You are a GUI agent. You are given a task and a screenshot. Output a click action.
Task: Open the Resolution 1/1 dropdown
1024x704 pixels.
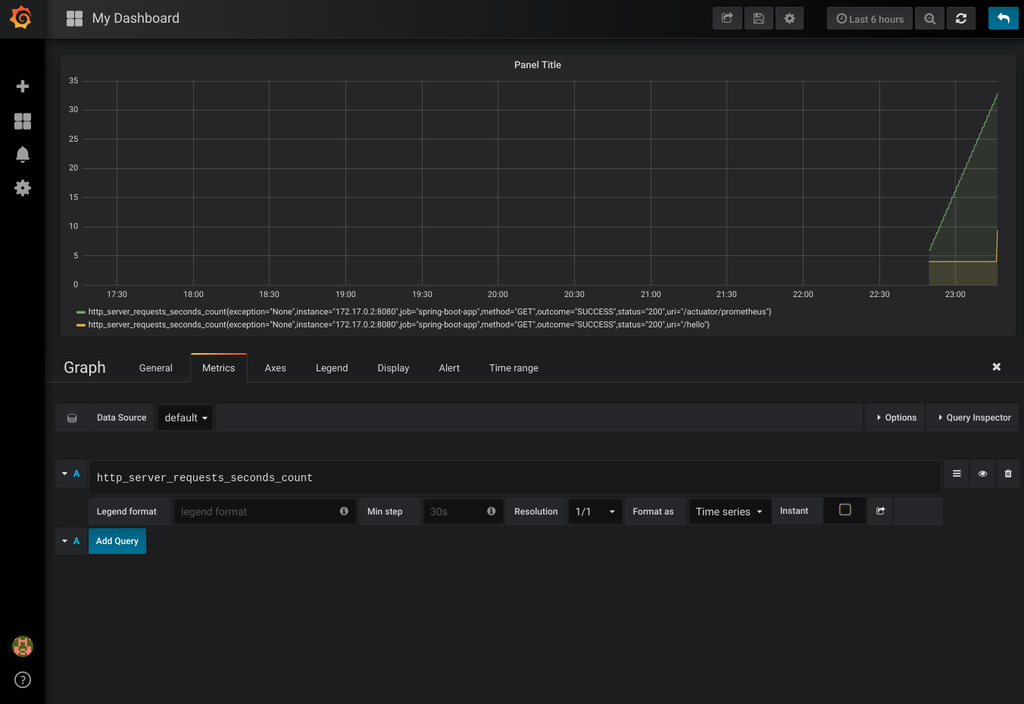(x=595, y=512)
